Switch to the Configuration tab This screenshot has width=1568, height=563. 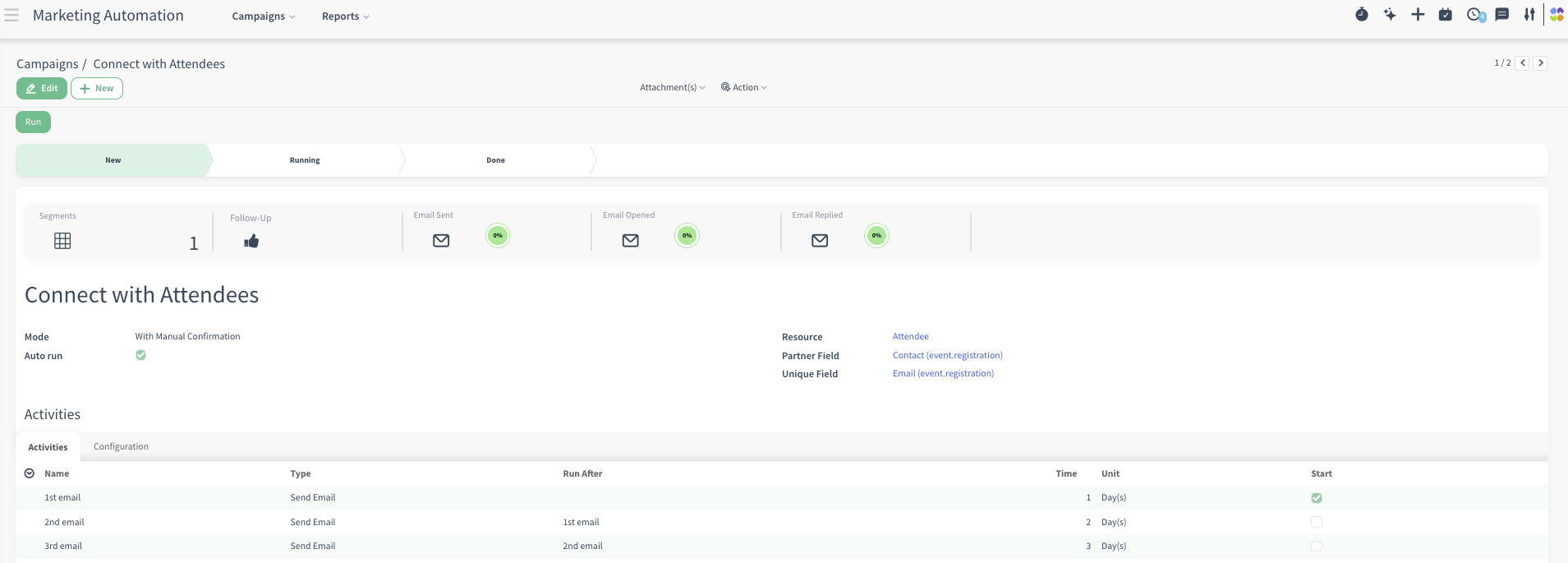[121, 446]
